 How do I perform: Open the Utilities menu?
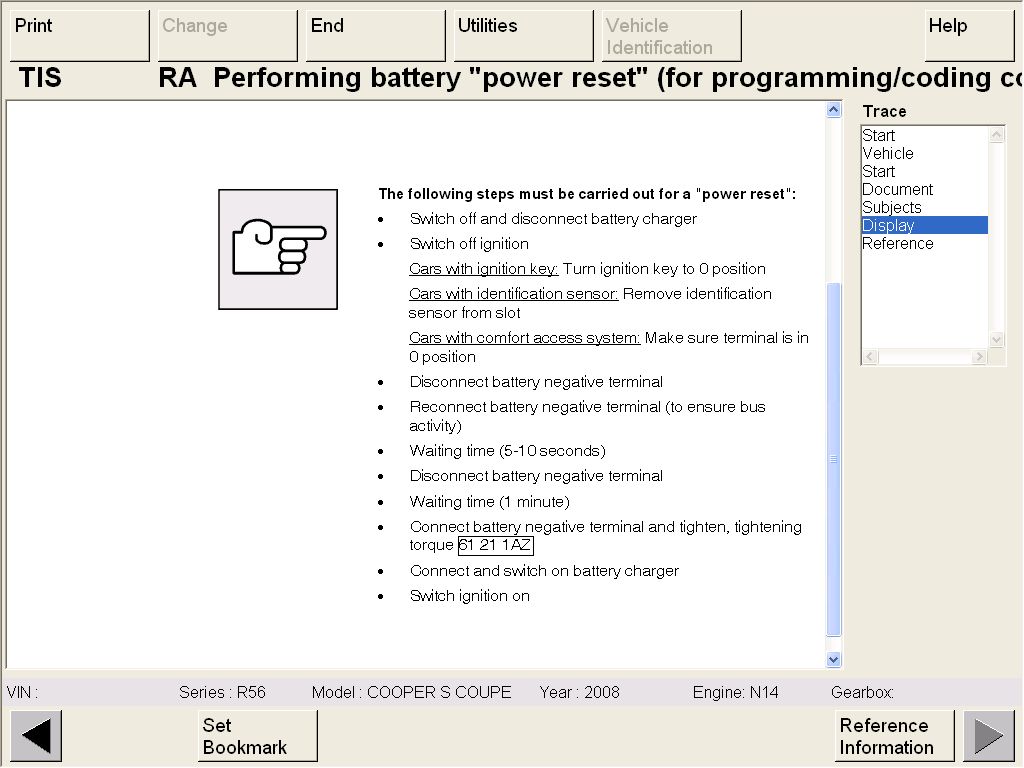pos(524,36)
